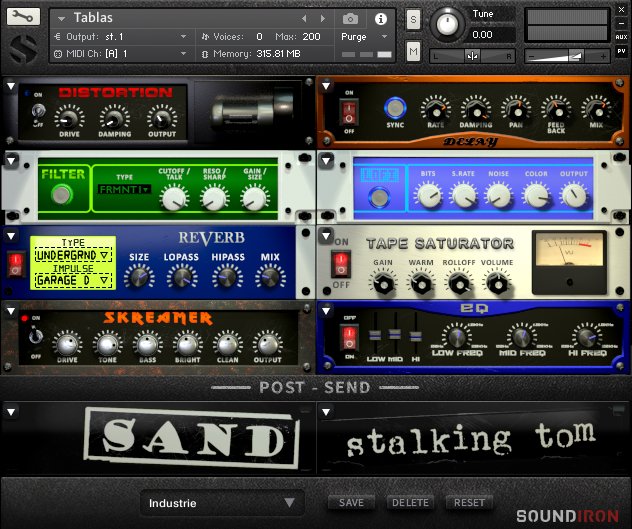
Task: Open the Delay slot menu arrow
Action: [326, 85]
